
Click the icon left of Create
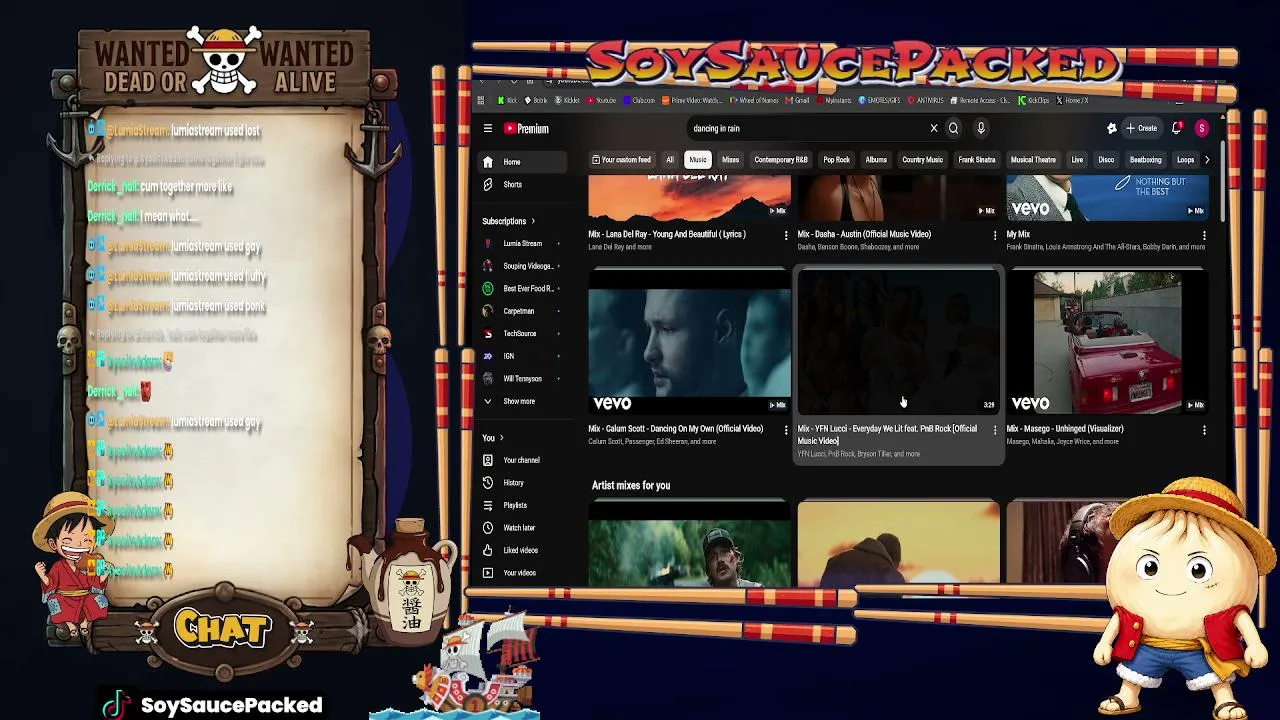pyautogui.click(x=1111, y=128)
